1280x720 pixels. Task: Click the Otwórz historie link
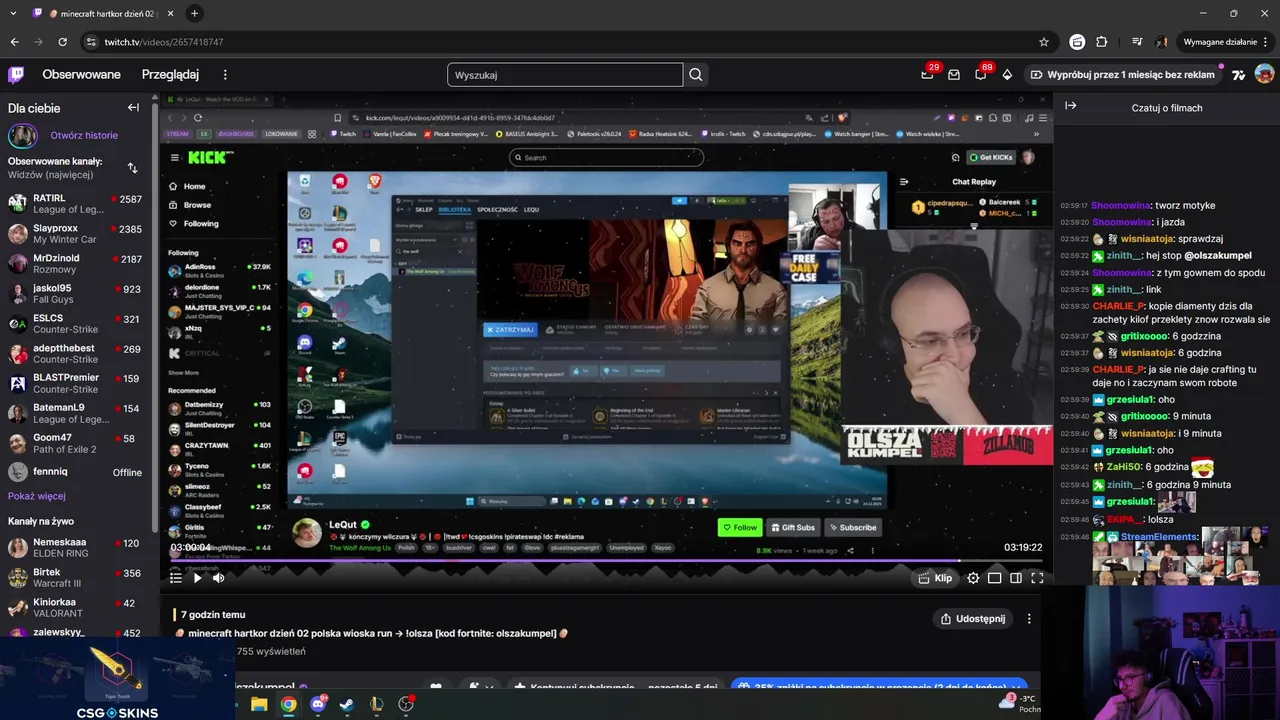[x=84, y=135]
